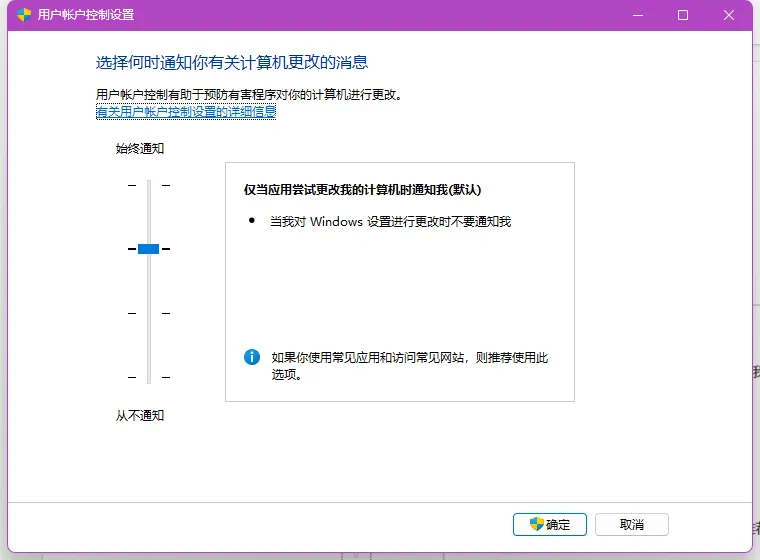Open the detailed UAC settings info link
The width and height of the screenshot is (760, 560).
[186, 112]
